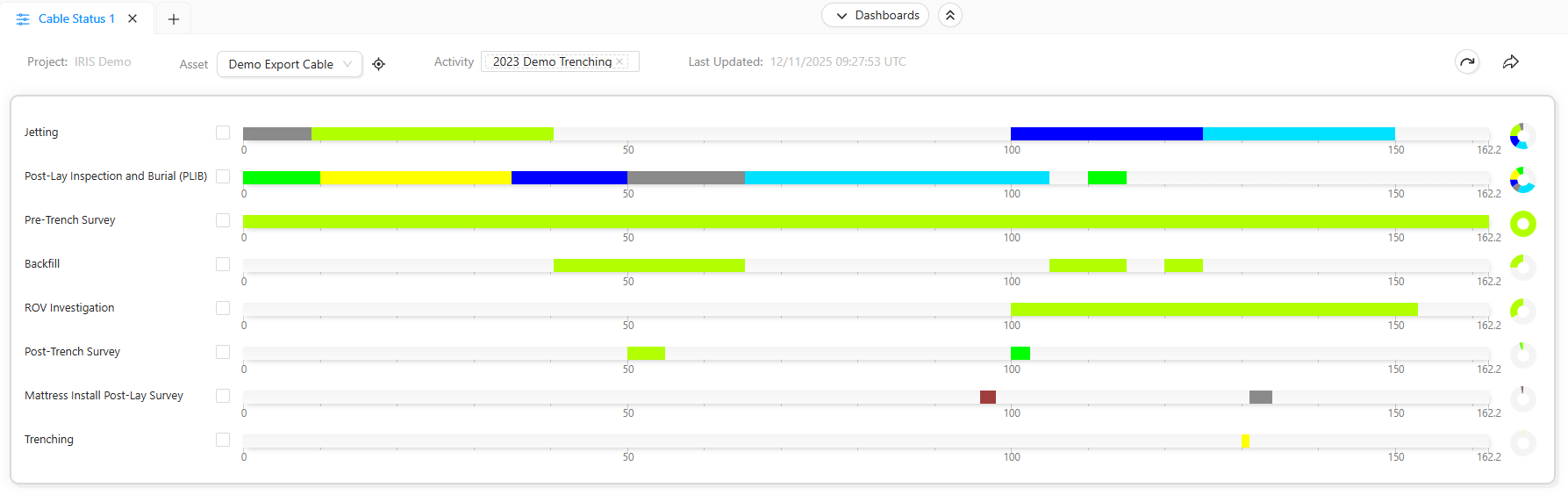Tick the Pre-Trench Survey checkbox
This screenshot has width=1568, height=502.
(223, 220)
